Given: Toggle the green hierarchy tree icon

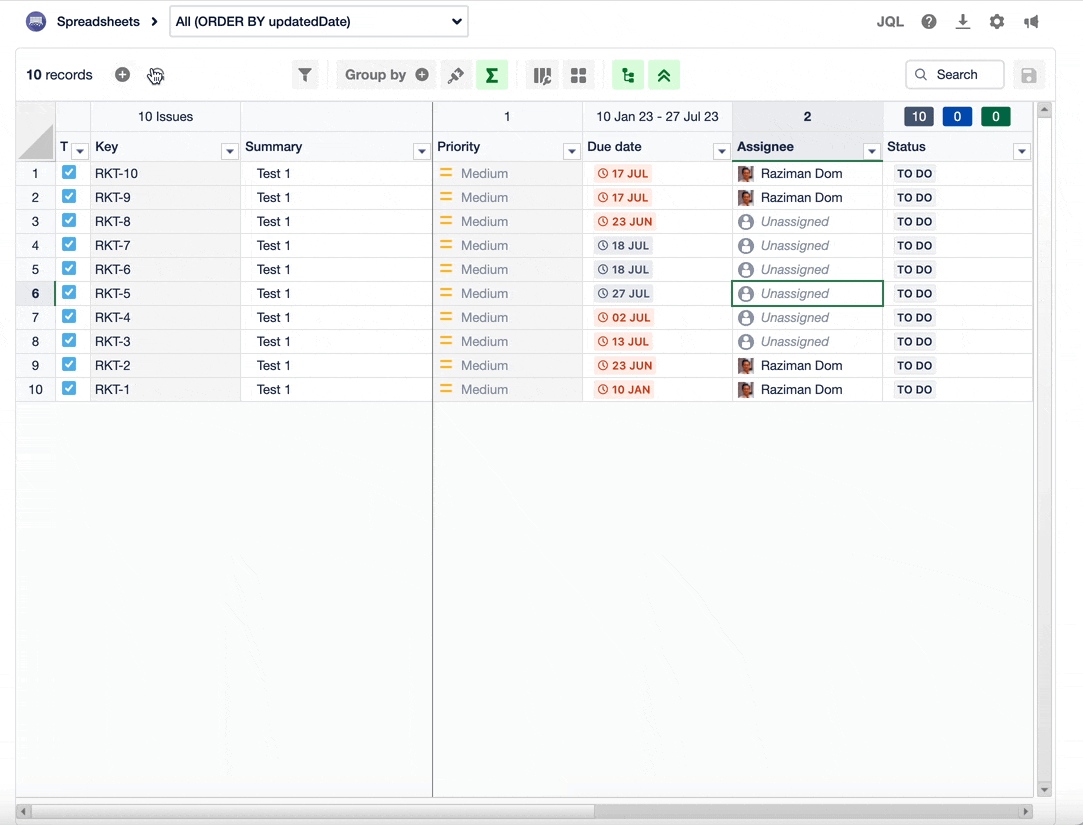Looking at the screenshot, I should [x=627, y=75].
